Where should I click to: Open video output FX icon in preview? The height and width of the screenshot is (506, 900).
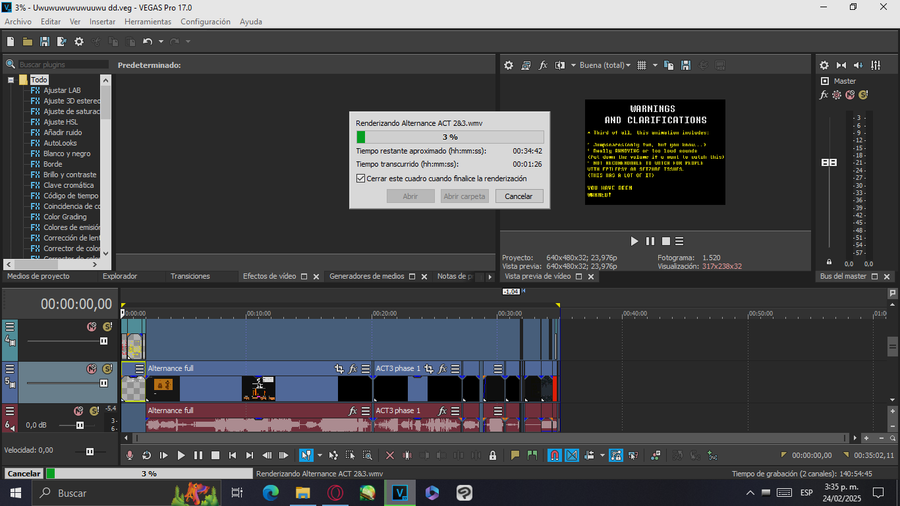[x=542, y=65]
